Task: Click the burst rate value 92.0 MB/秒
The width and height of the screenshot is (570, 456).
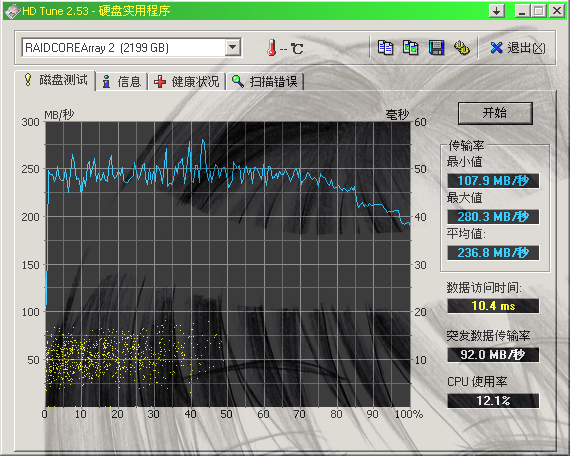Action: 493,354
